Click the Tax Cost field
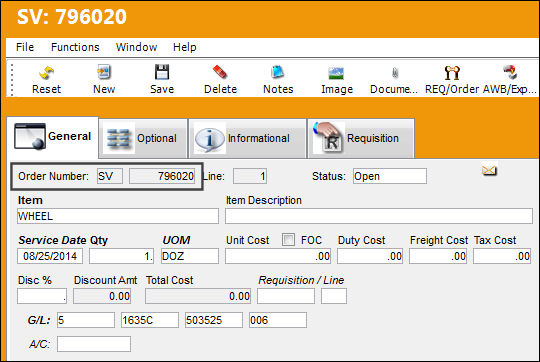 point(502,256)
